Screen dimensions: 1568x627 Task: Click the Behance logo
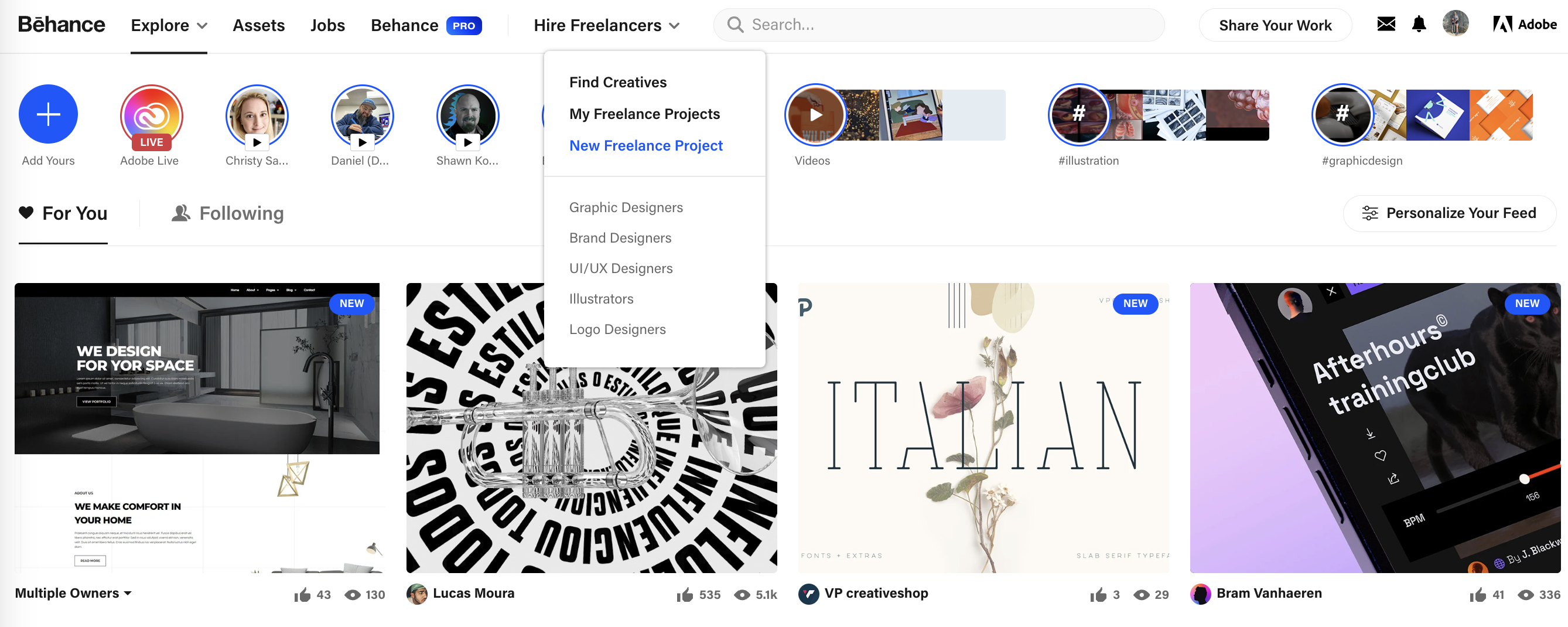tap(62, 25)
